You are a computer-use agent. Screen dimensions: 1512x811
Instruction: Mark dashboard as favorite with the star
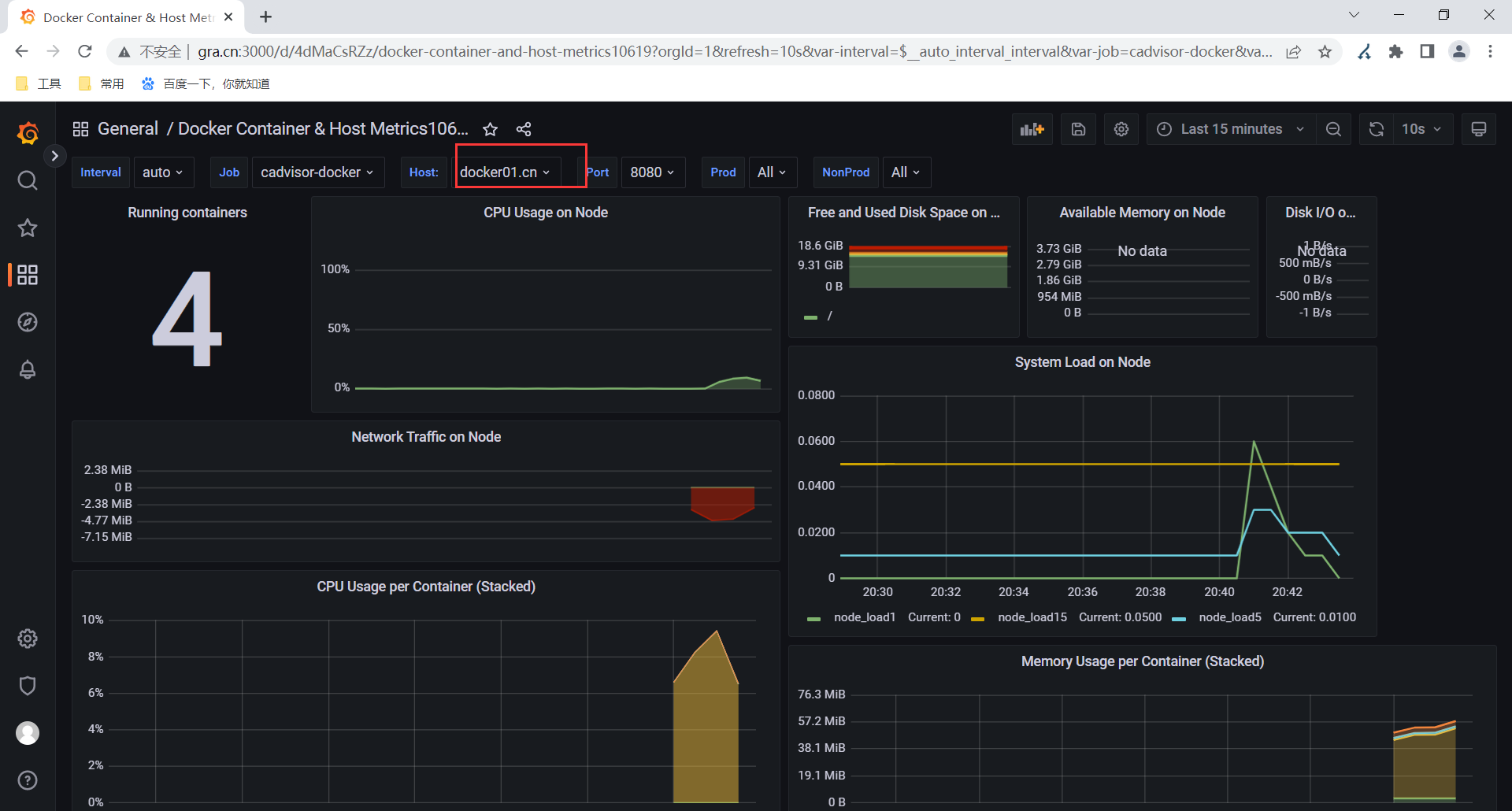pyautogui.click(x=490, y=129)
